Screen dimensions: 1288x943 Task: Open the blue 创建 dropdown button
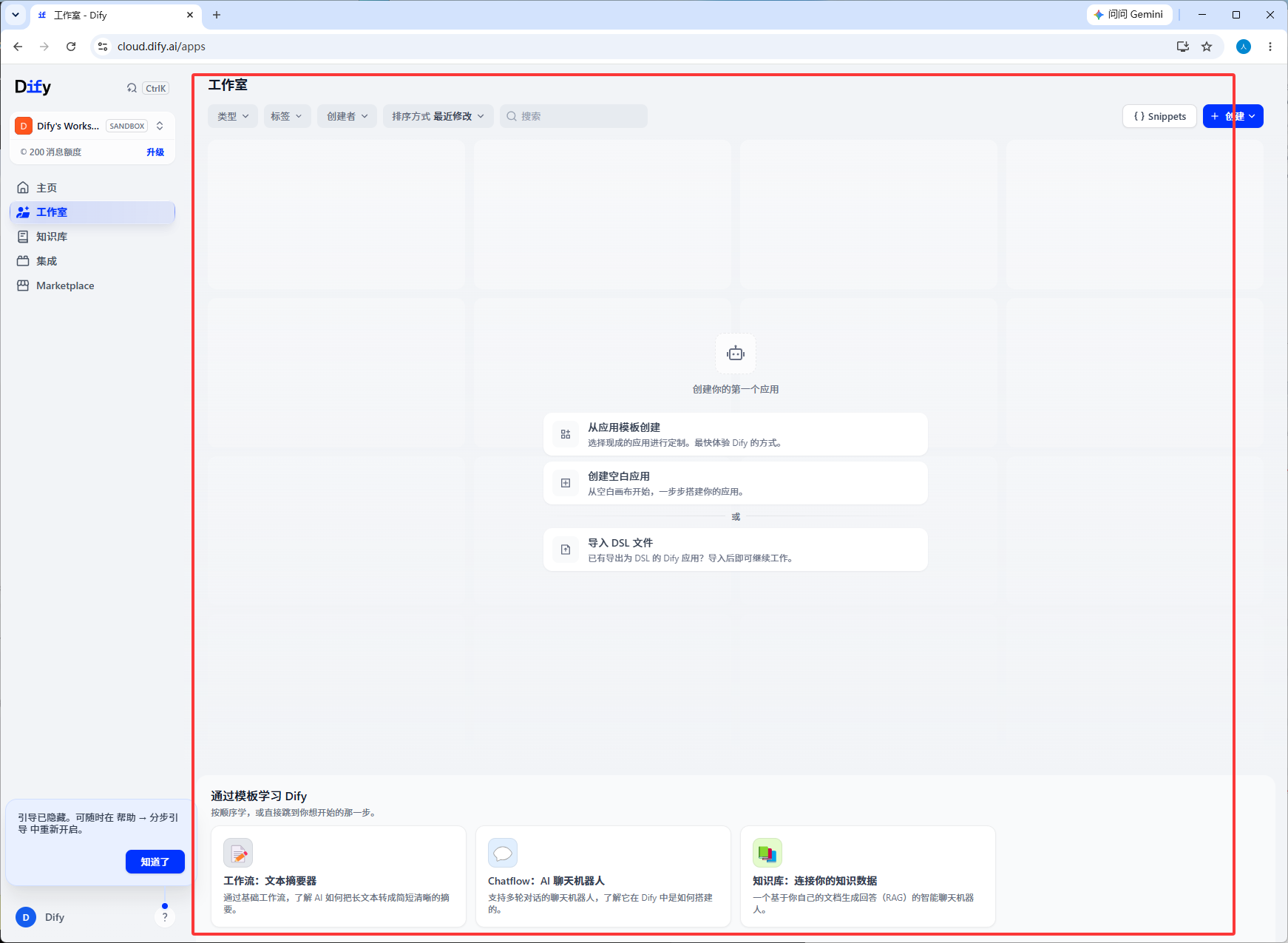[x=1233, y=116]
